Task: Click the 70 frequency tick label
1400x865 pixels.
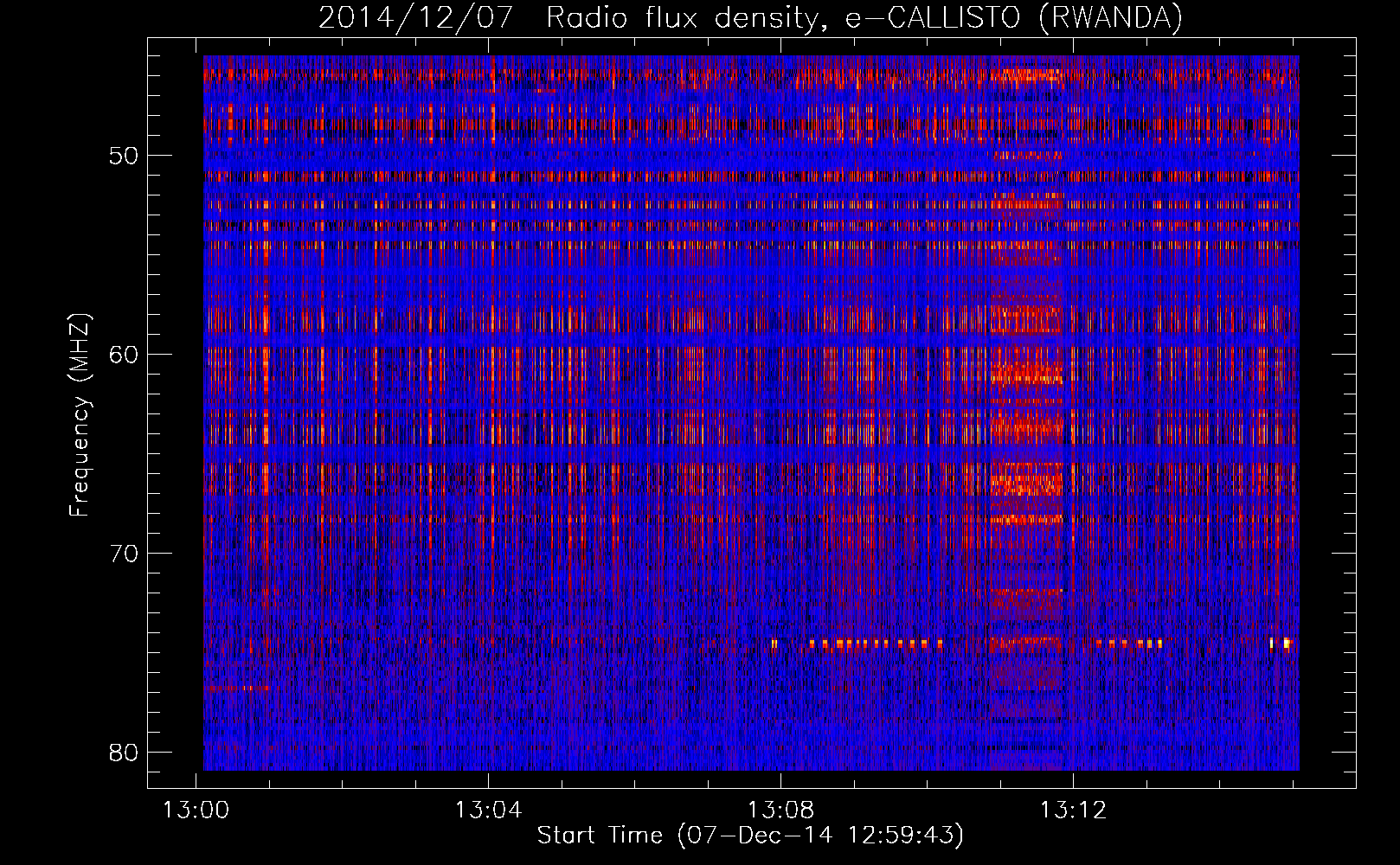Action: tap(125, 554)
